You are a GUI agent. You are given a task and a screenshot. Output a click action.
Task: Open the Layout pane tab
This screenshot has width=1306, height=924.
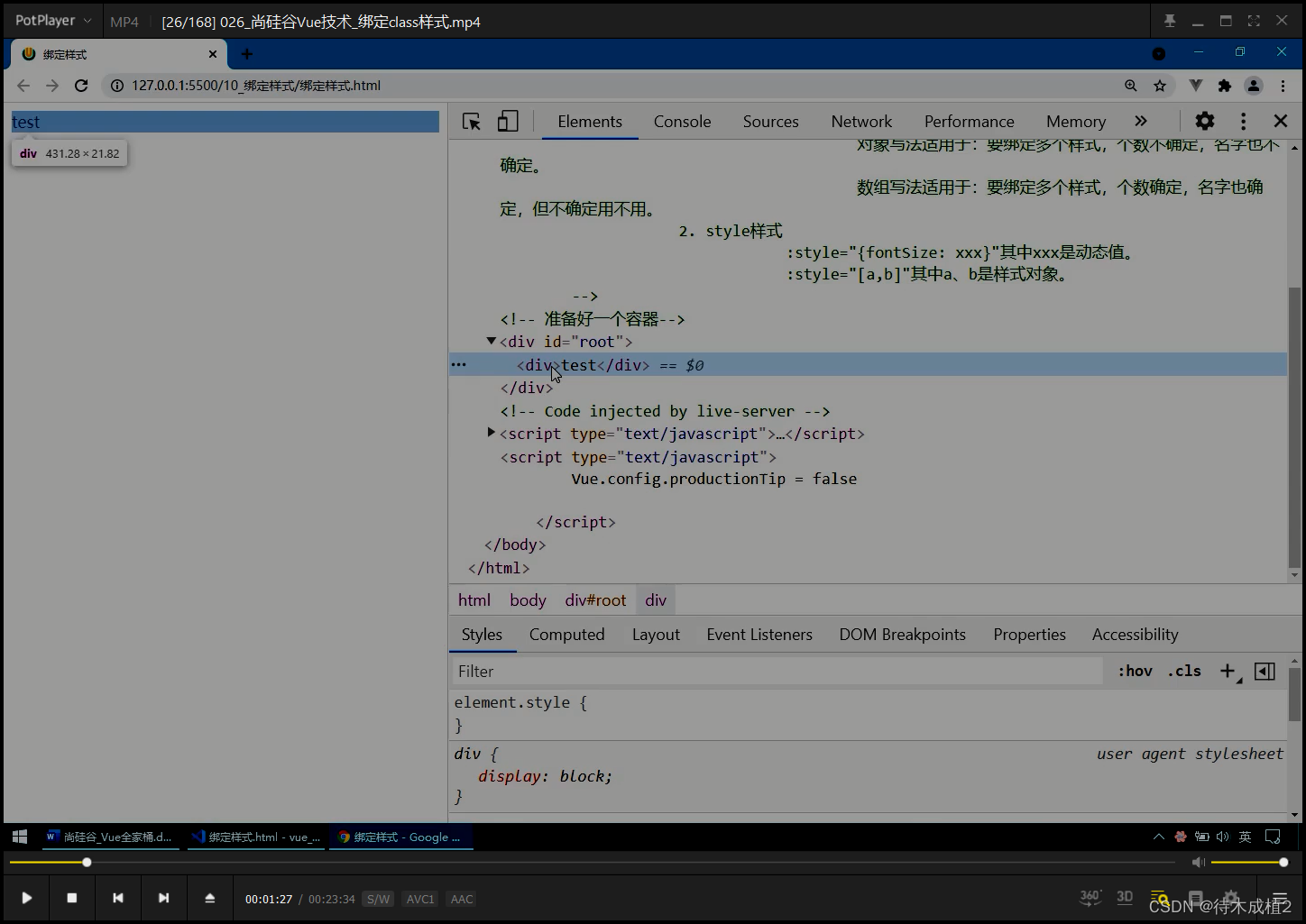click(x=656, y=635)
